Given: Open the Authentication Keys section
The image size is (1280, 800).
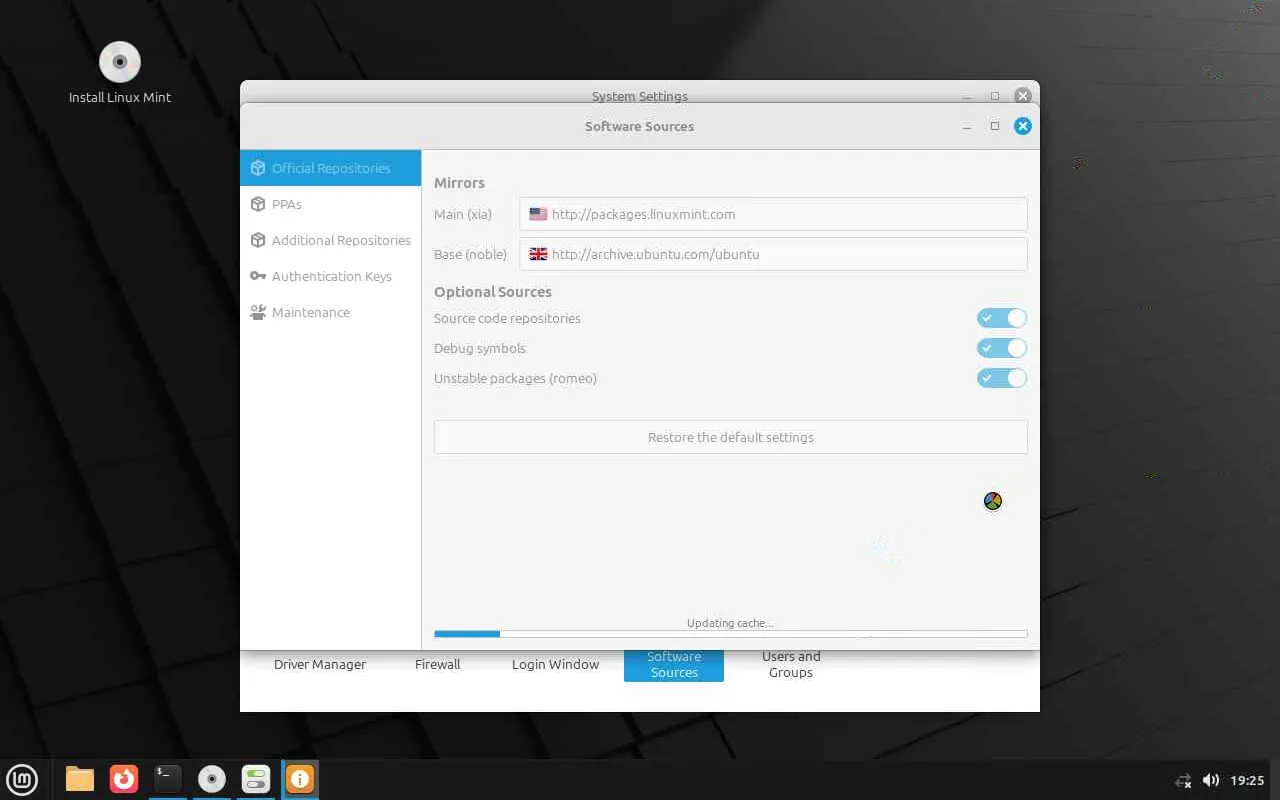Looking at the screenshot, I should [331, 276].
